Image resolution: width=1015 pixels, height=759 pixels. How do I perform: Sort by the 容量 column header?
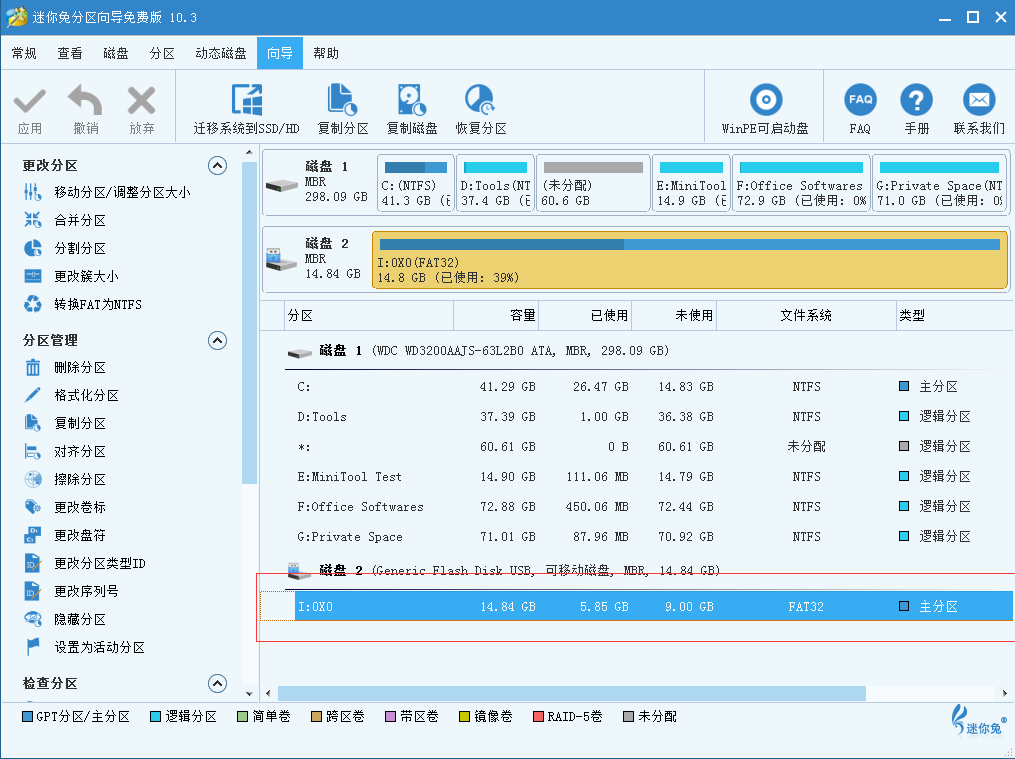pyautogui.click(x=496, y=316)
